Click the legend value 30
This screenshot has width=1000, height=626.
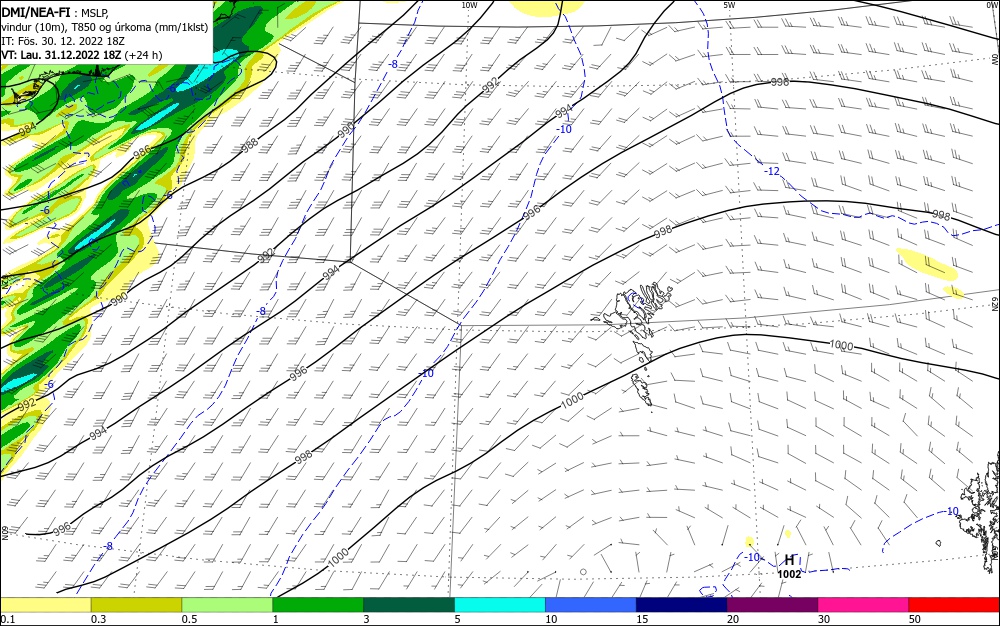tap(824, 620)
